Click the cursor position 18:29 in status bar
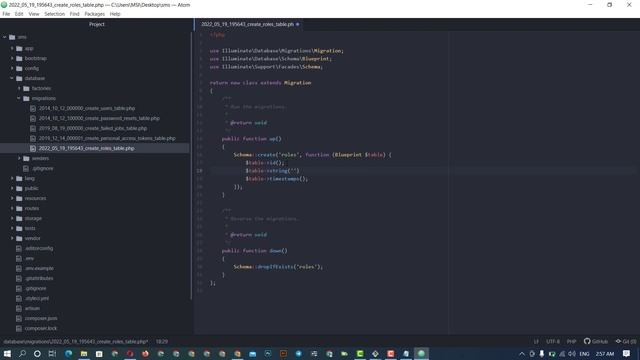The width and height of the screenshot is (640, 360). (x=162, y=342)
